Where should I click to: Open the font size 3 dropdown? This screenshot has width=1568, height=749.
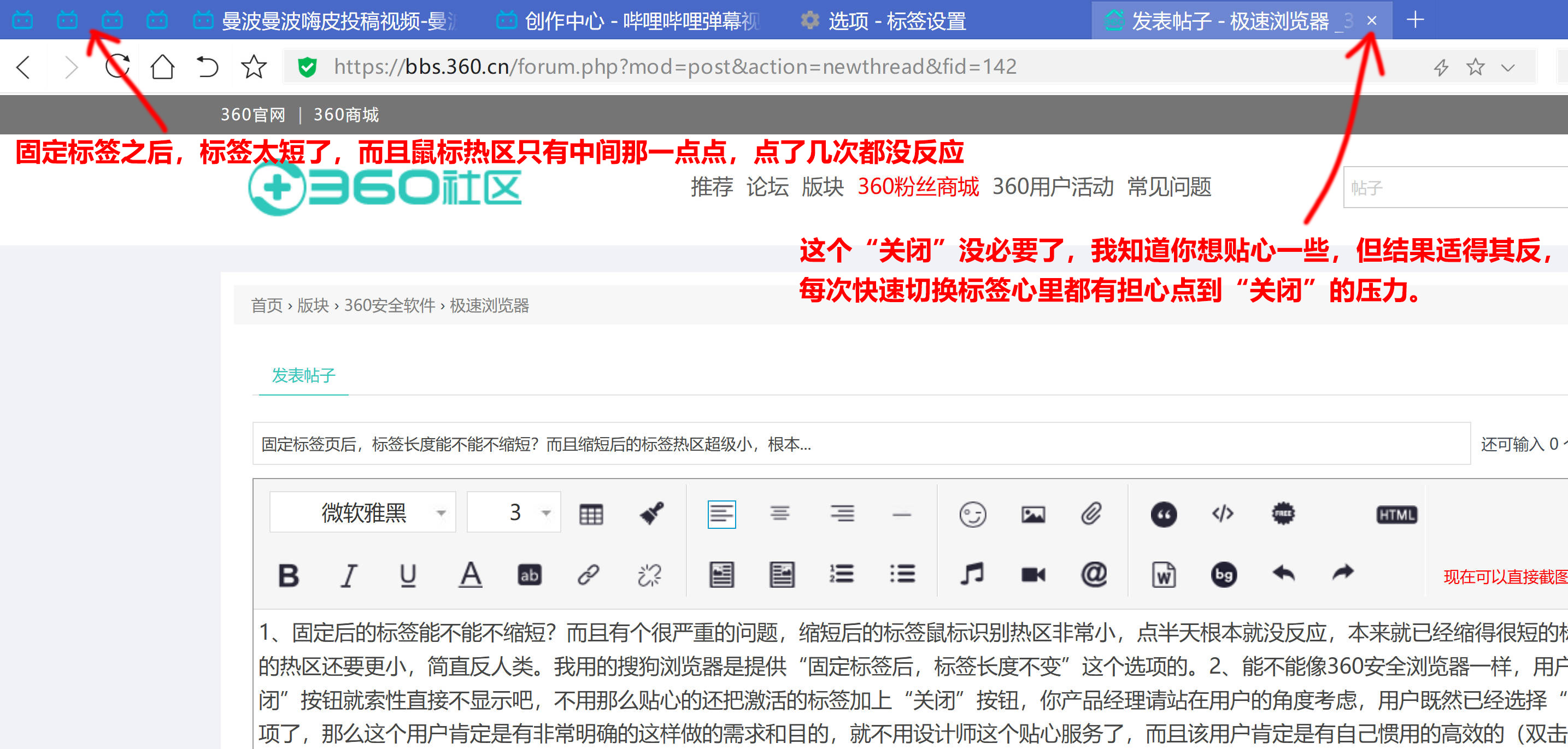click(x=513, y=512)
